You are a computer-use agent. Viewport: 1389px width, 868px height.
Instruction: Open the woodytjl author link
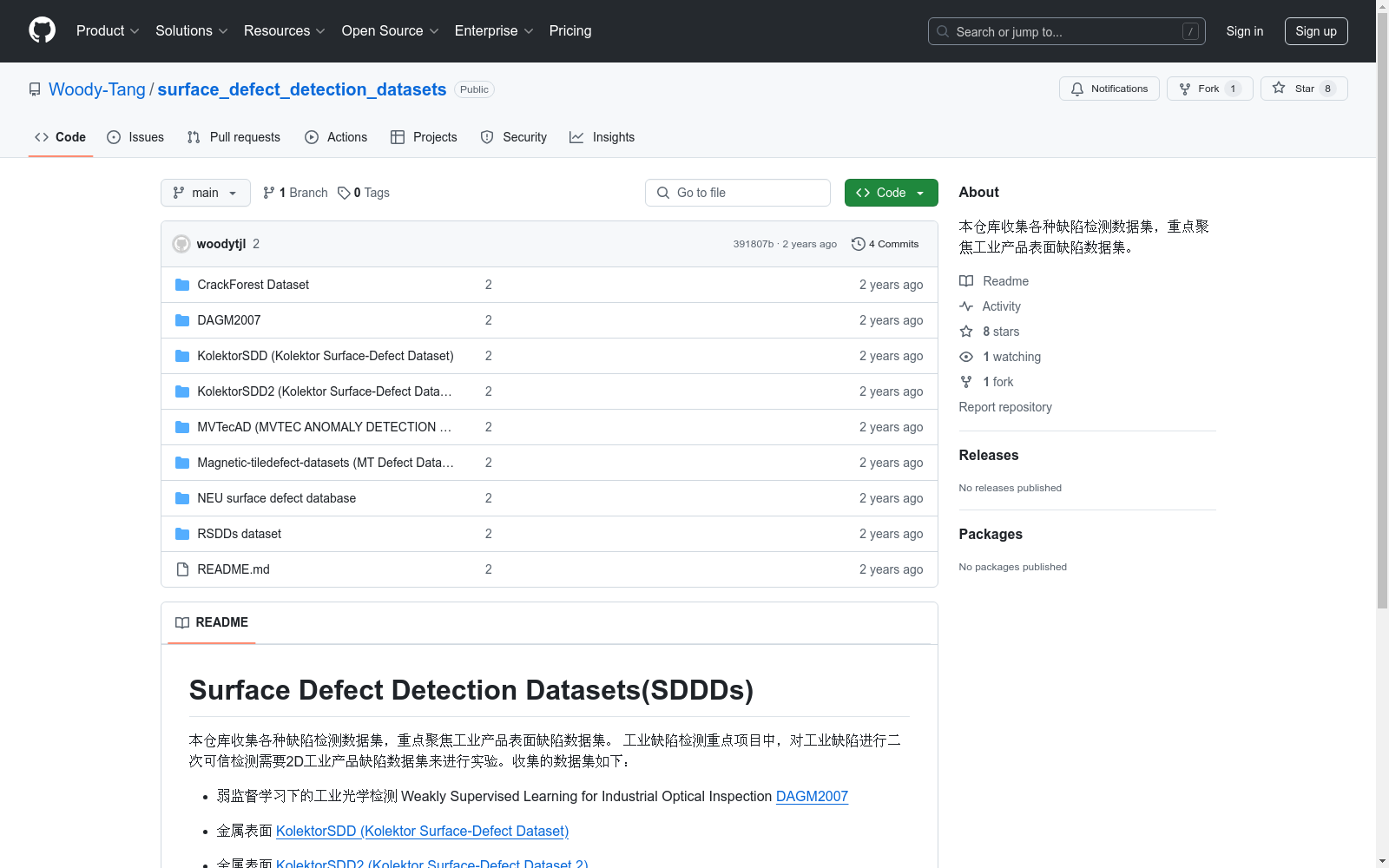coord(221,244)
